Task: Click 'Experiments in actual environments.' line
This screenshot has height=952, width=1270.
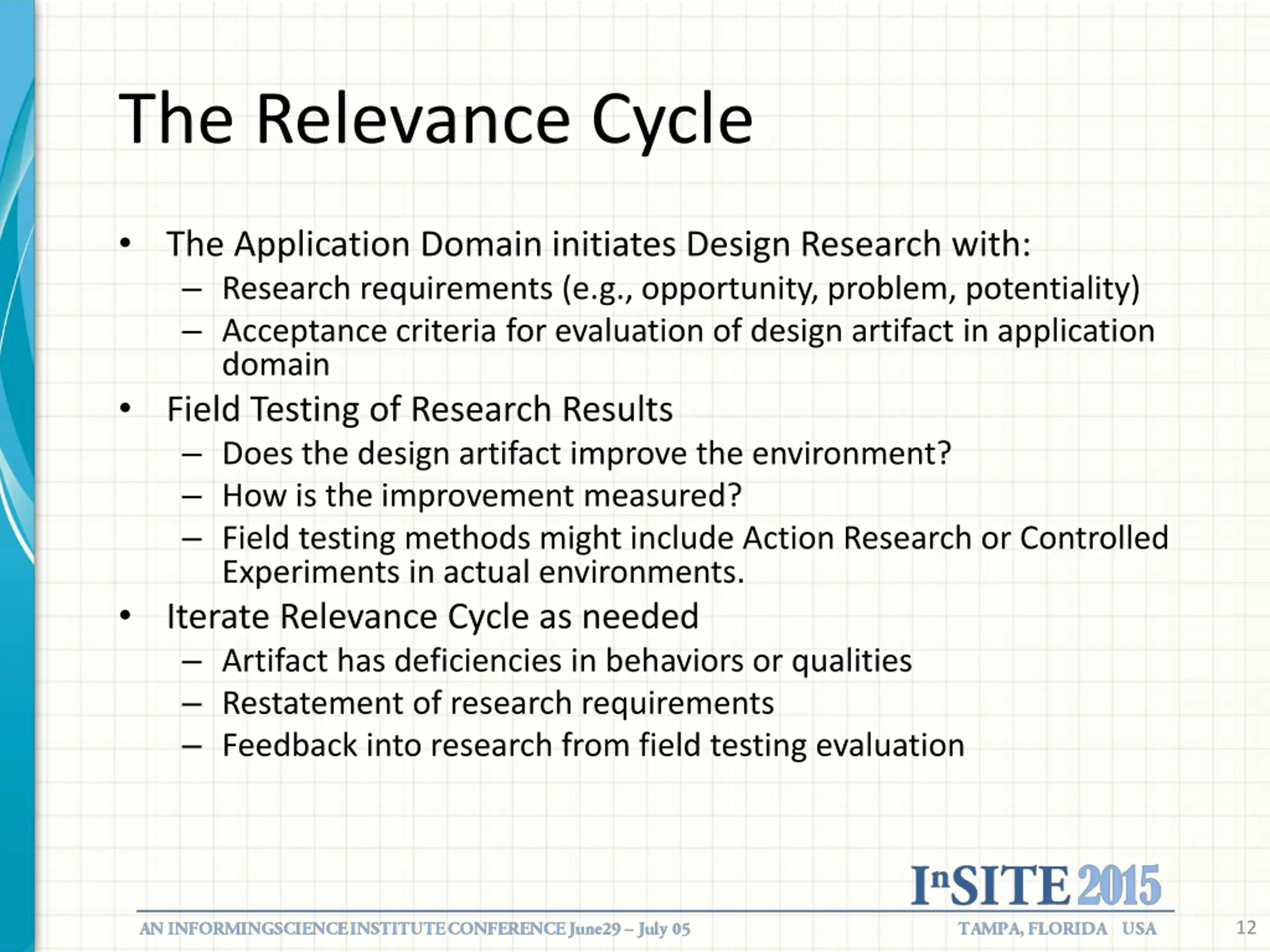Action: 483,572
